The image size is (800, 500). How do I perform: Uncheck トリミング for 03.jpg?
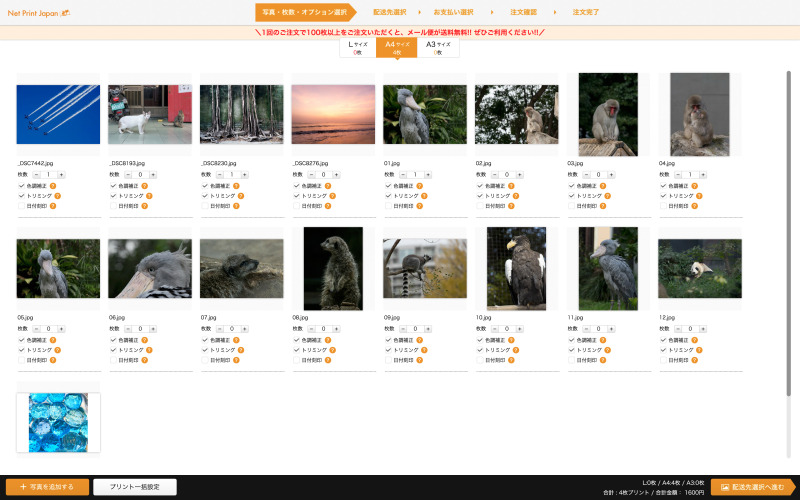[x=571, y=196]
